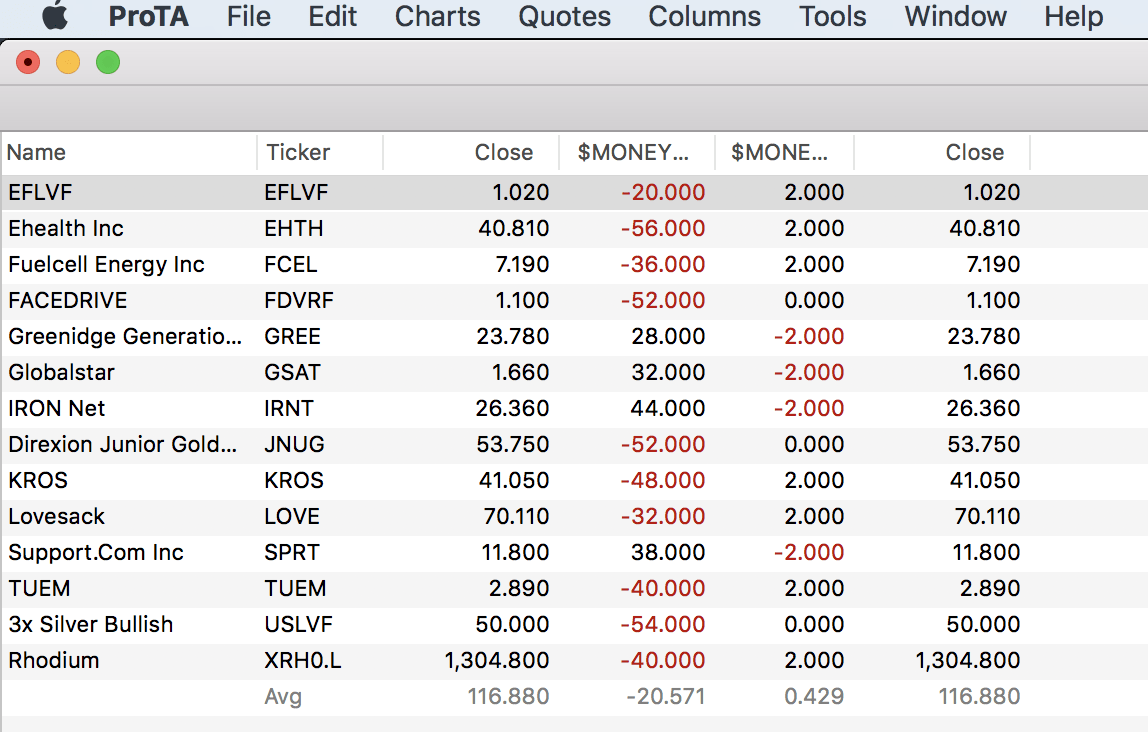
Task: Open the Columns menu
Action: pos(704,16)
